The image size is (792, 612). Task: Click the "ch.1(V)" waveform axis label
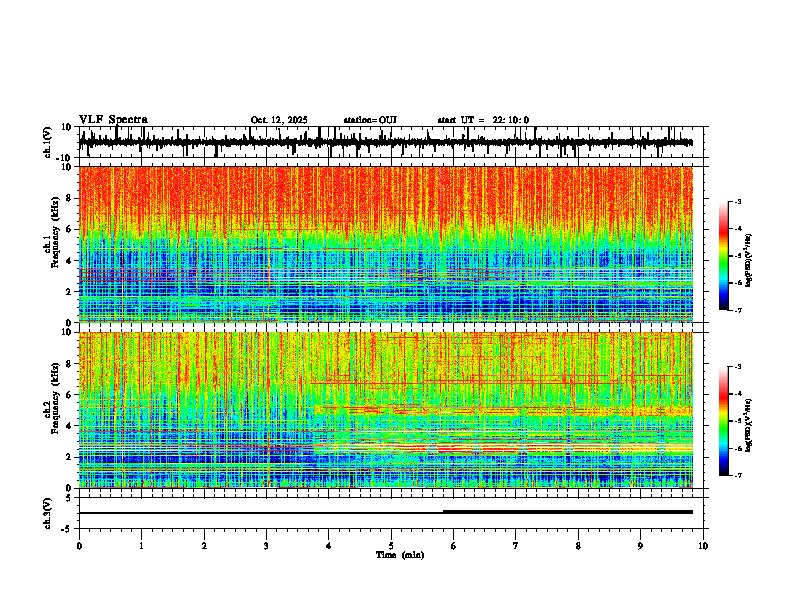pyautogui.click(x=48, y=143)
